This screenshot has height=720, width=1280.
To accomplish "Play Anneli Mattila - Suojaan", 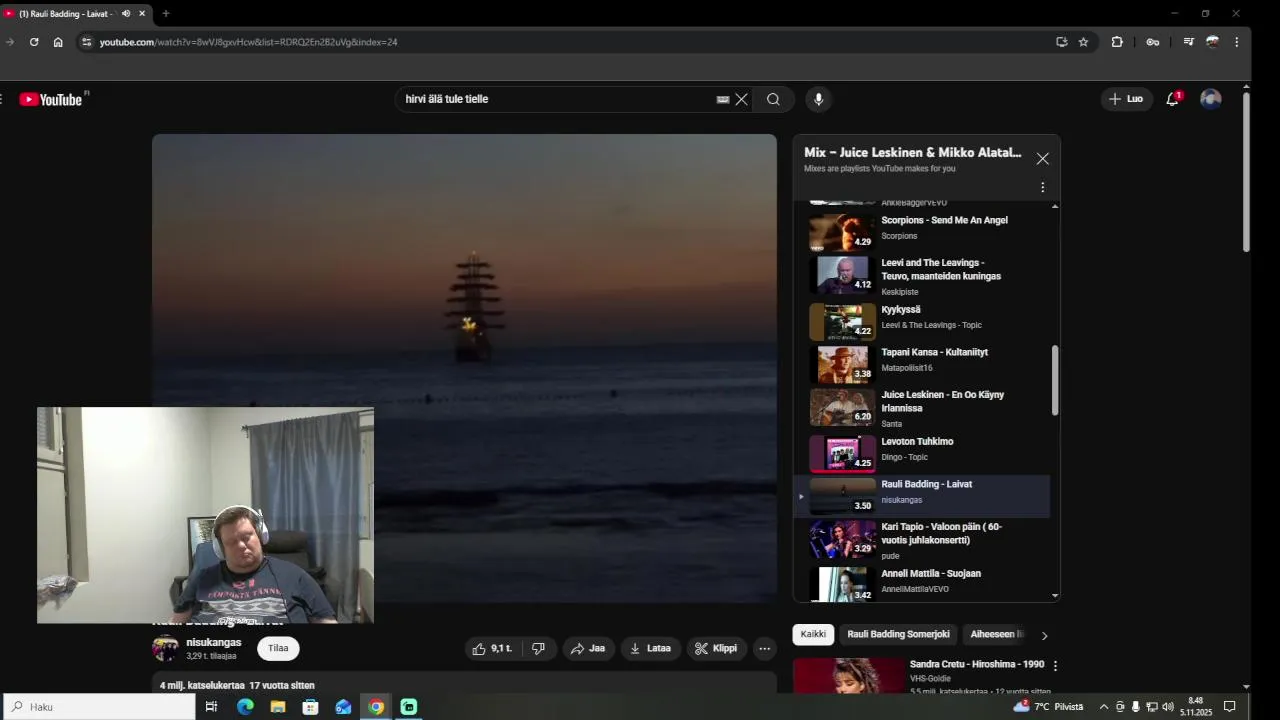I will coord(921,583).
